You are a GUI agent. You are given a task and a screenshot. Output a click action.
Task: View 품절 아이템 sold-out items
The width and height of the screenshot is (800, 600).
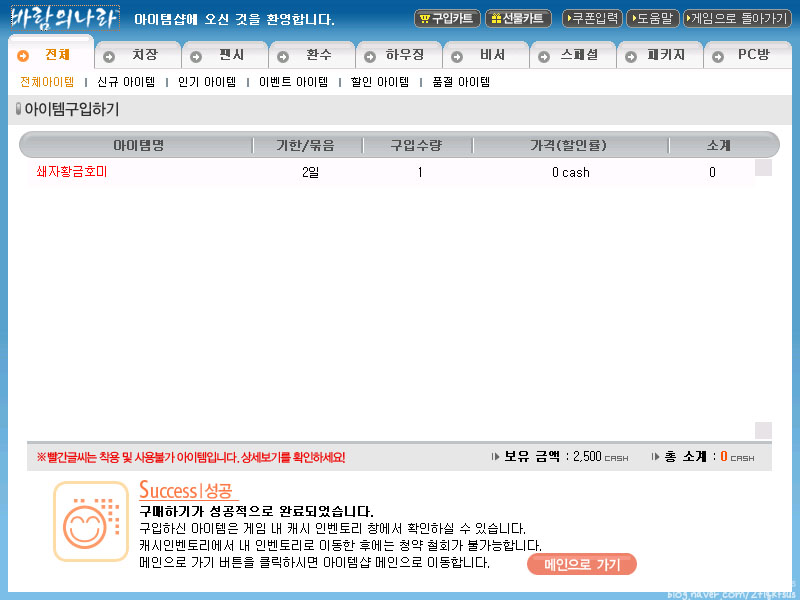click(x=461, y=82)
